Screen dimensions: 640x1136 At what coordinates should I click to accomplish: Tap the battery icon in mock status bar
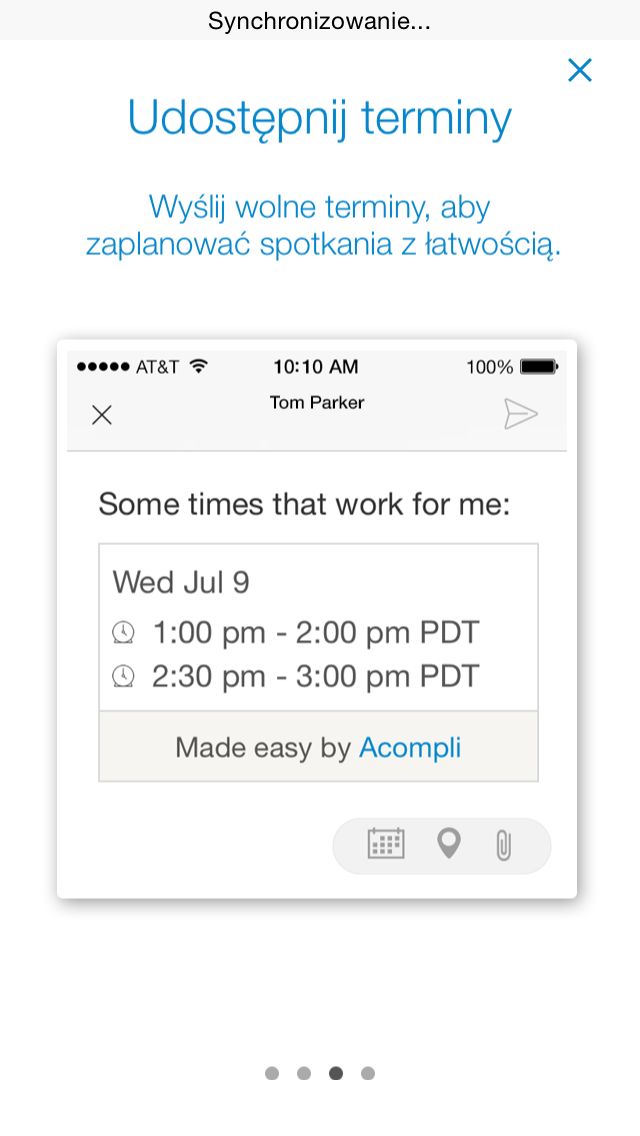[x=539, y=367]
